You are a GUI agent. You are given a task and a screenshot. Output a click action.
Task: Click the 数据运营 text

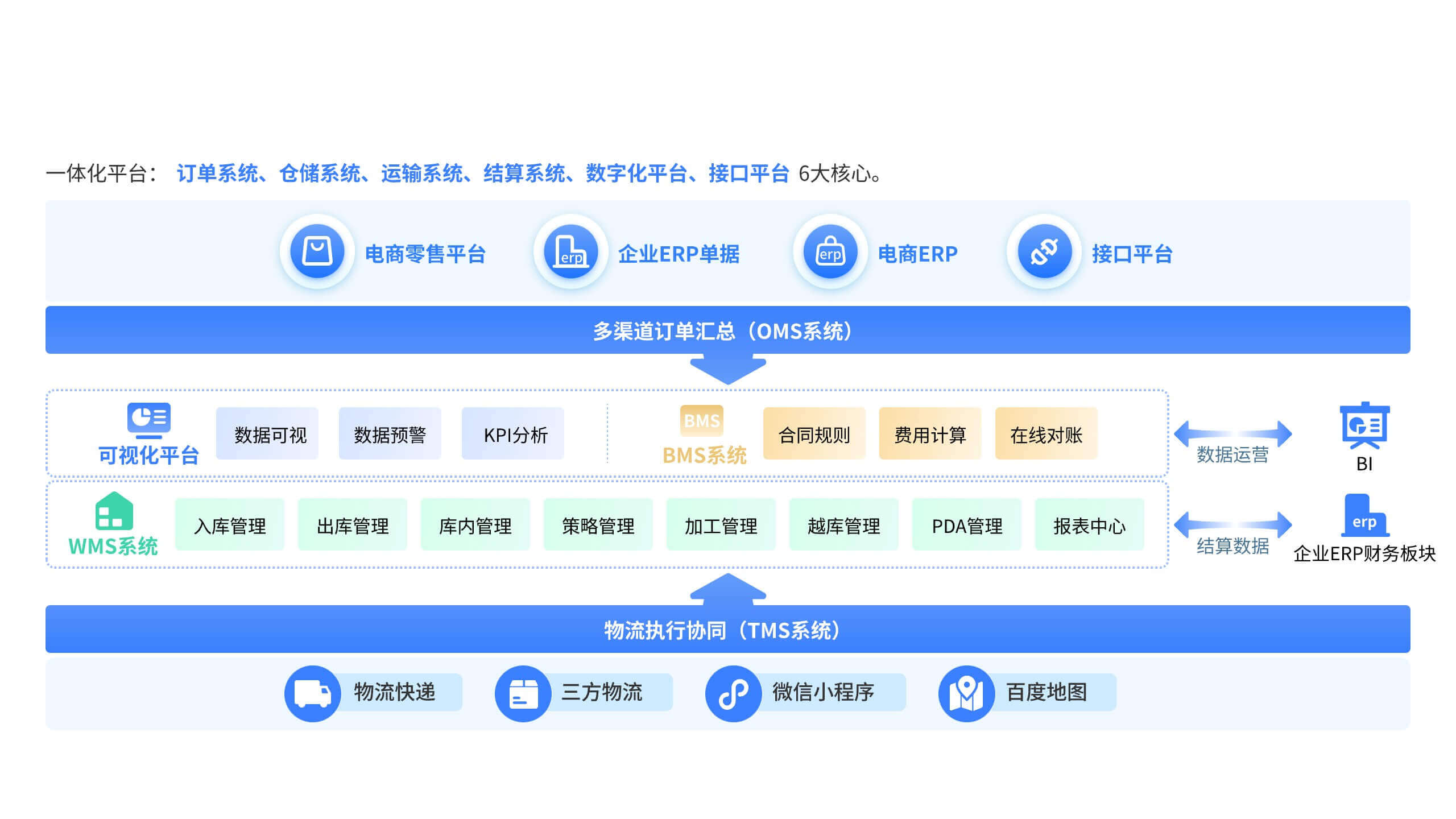click(1232, 454)
